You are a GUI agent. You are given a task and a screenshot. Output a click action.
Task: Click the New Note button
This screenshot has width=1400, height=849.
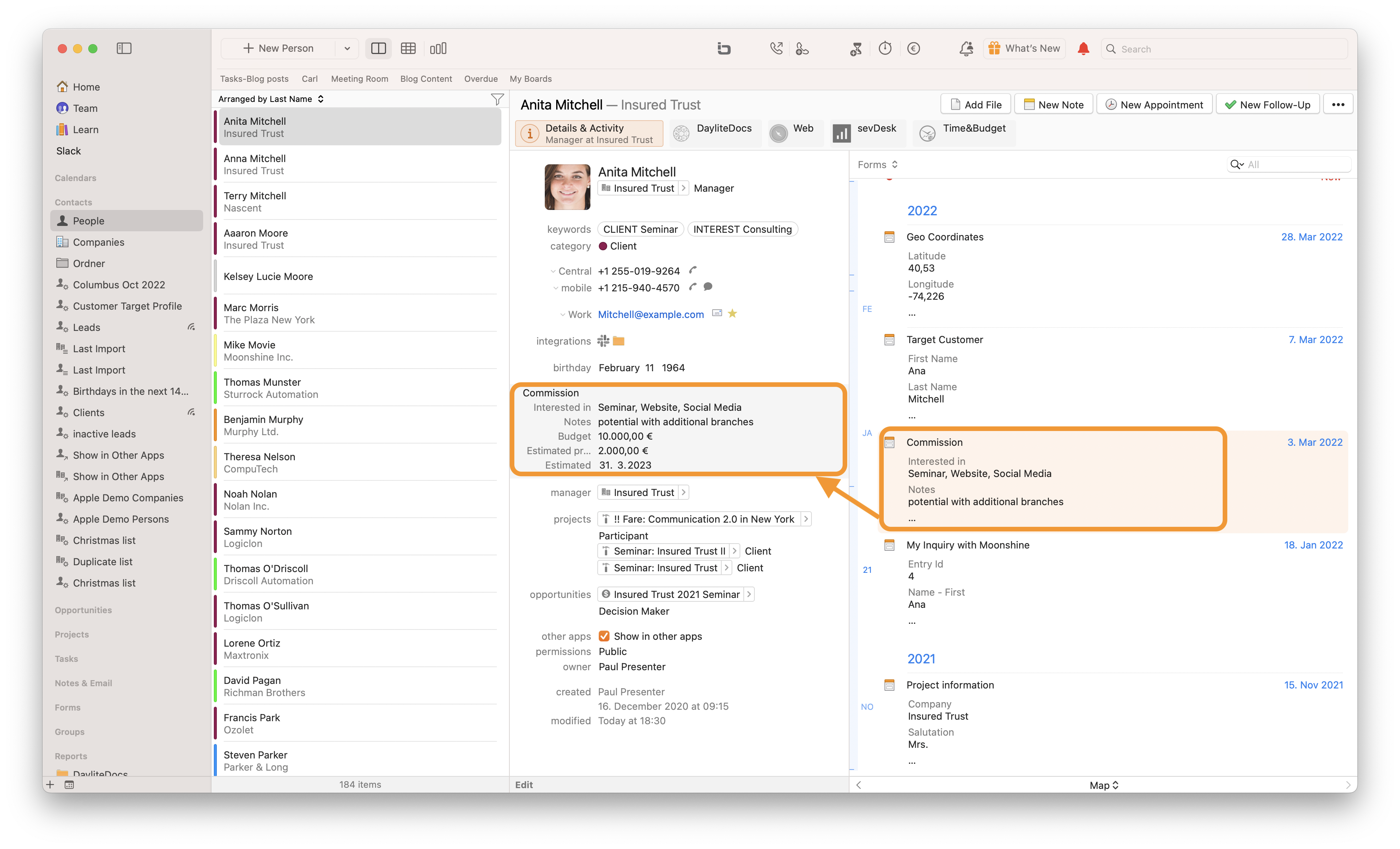[x=1053, y=105]
